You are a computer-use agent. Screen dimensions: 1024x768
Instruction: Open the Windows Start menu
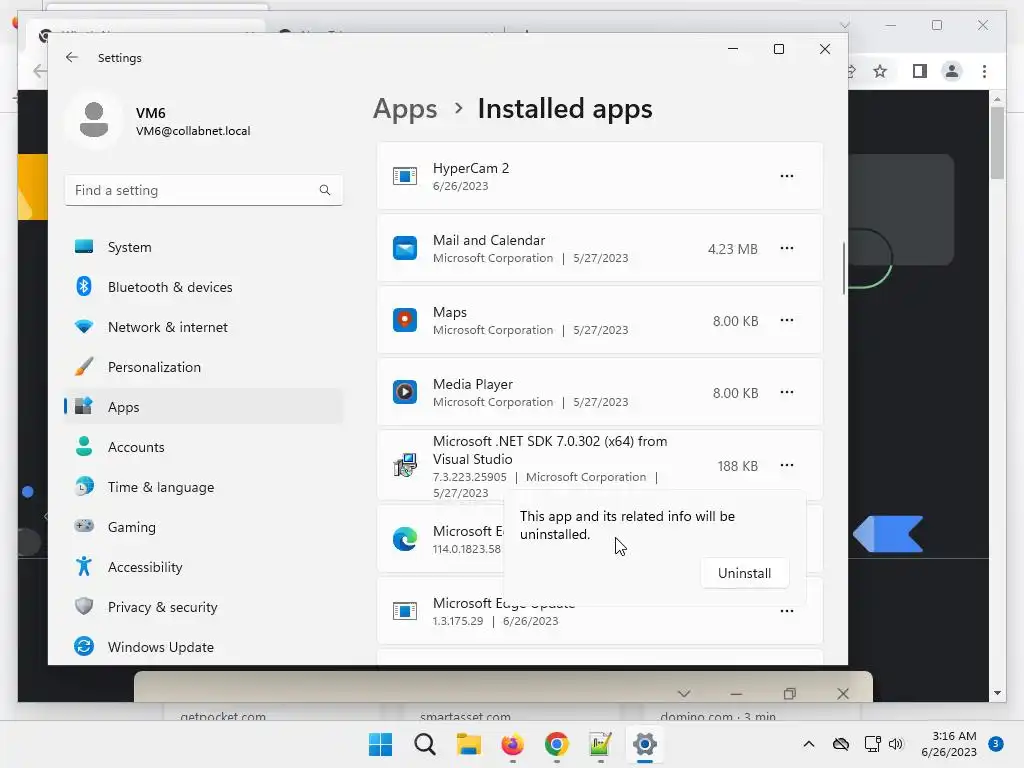[x=380, y=744]
